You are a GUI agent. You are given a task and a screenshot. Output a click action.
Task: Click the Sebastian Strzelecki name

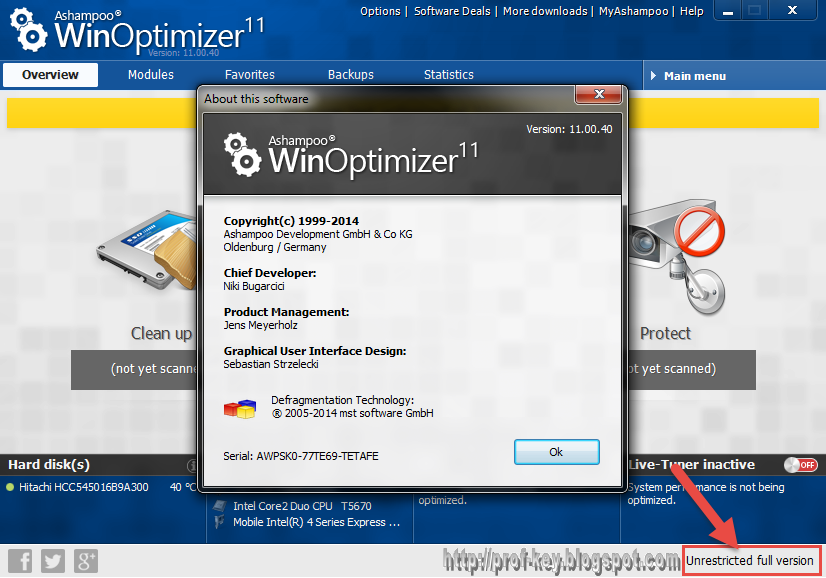coord(271,364)
